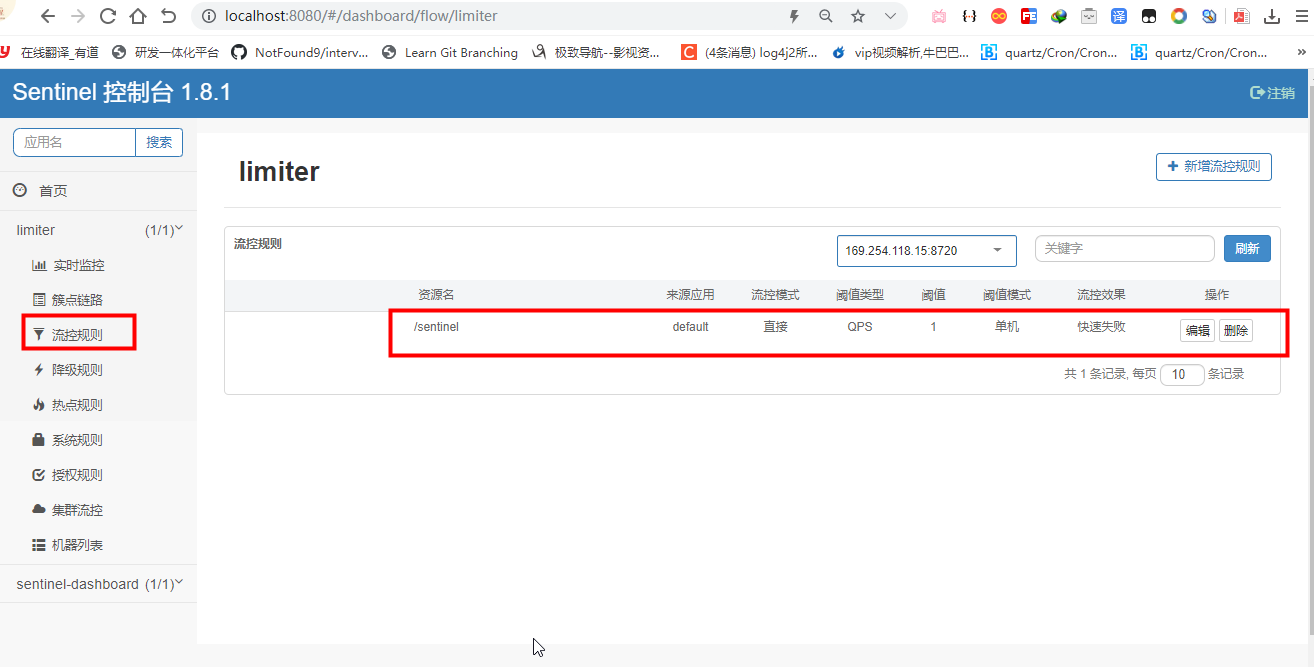
Task: Open the browser downloads
Action: 1272,16
